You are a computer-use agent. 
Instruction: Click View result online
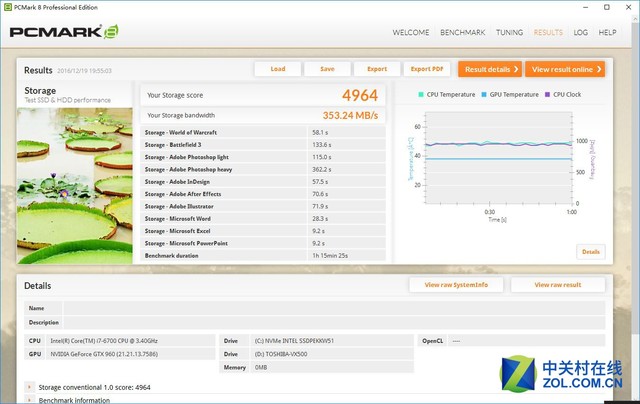565,69
